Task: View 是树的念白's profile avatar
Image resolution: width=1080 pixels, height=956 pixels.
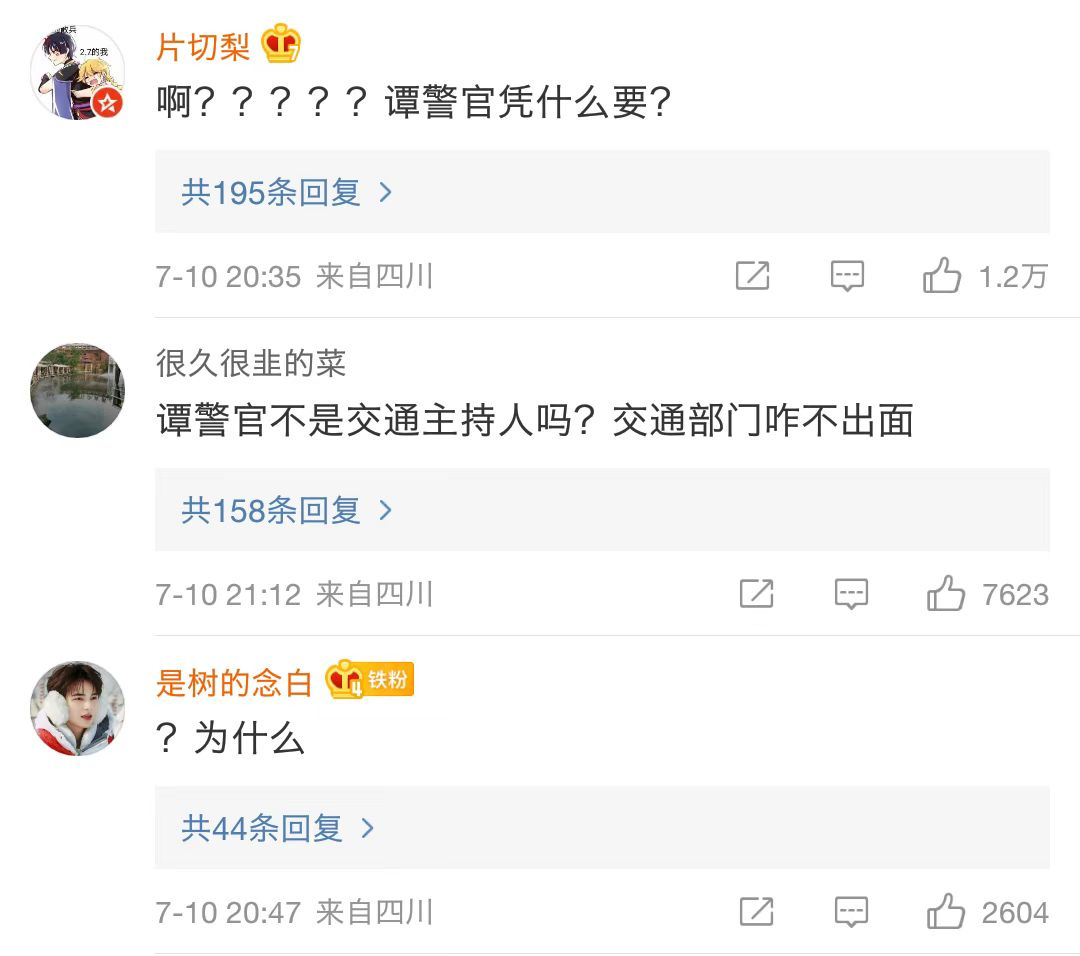Action: coord(78,708)
